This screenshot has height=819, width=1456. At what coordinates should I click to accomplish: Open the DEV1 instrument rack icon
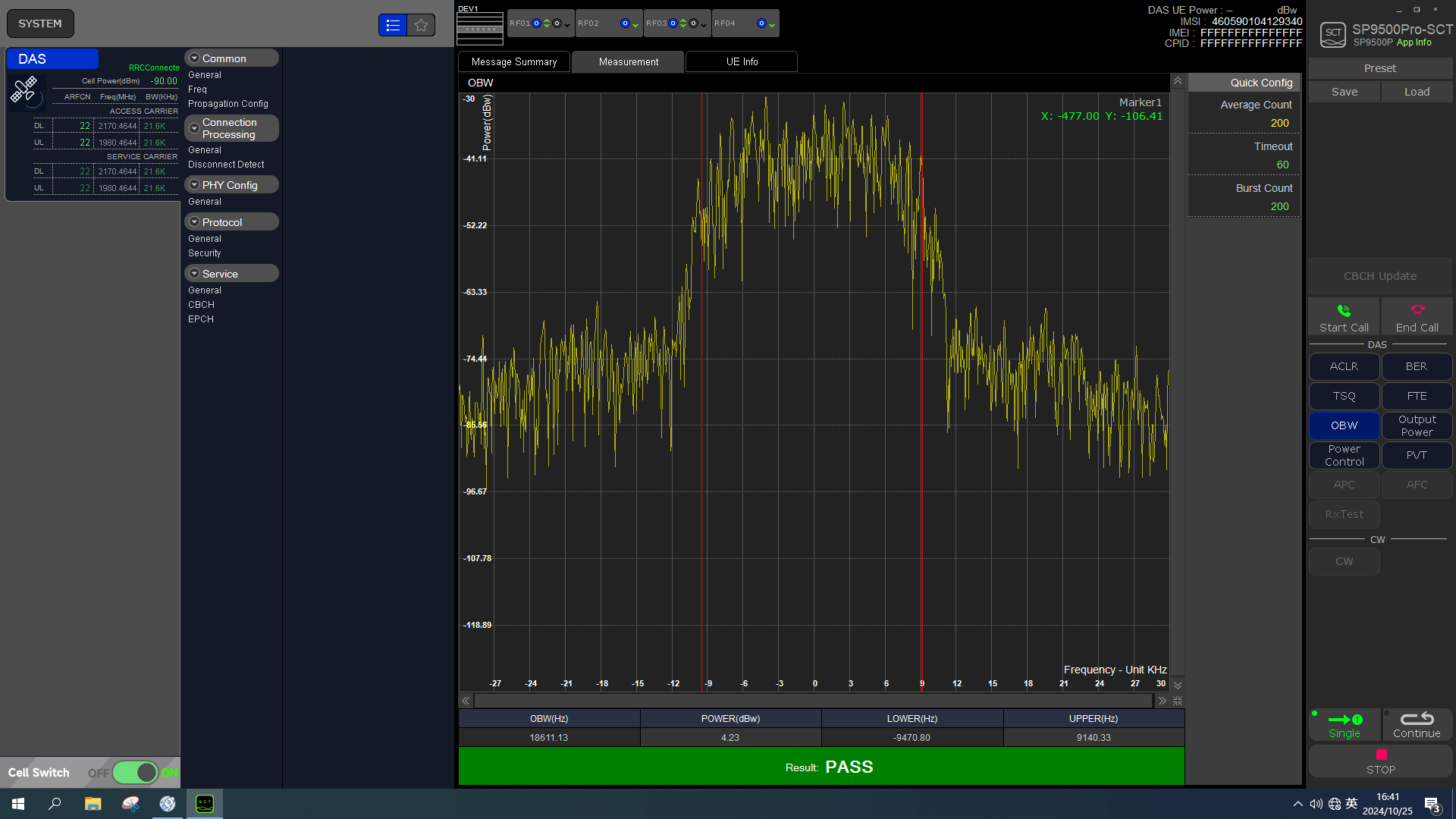[480, 28]
